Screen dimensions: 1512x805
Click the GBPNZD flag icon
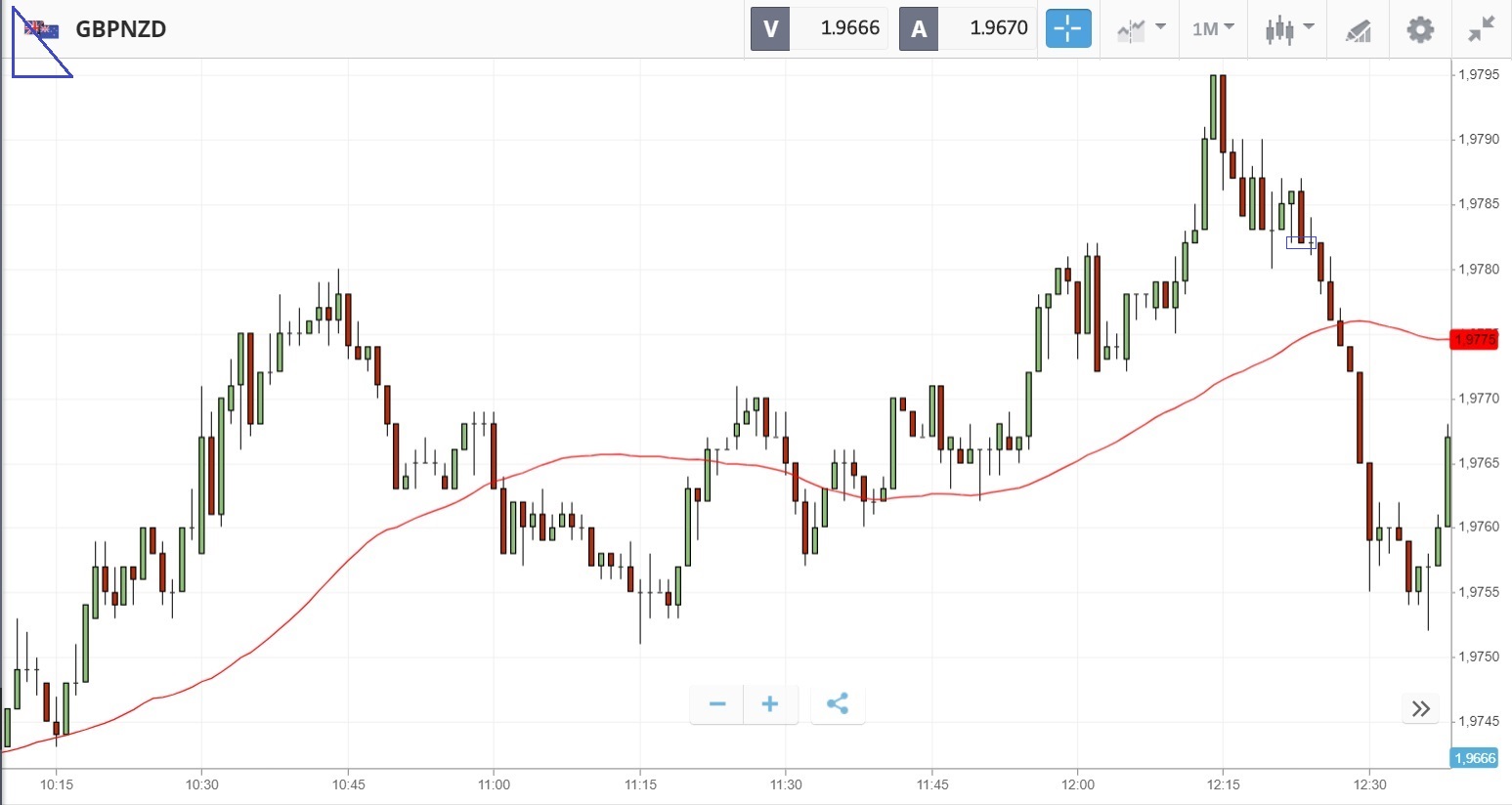click(x=42, y=29)
